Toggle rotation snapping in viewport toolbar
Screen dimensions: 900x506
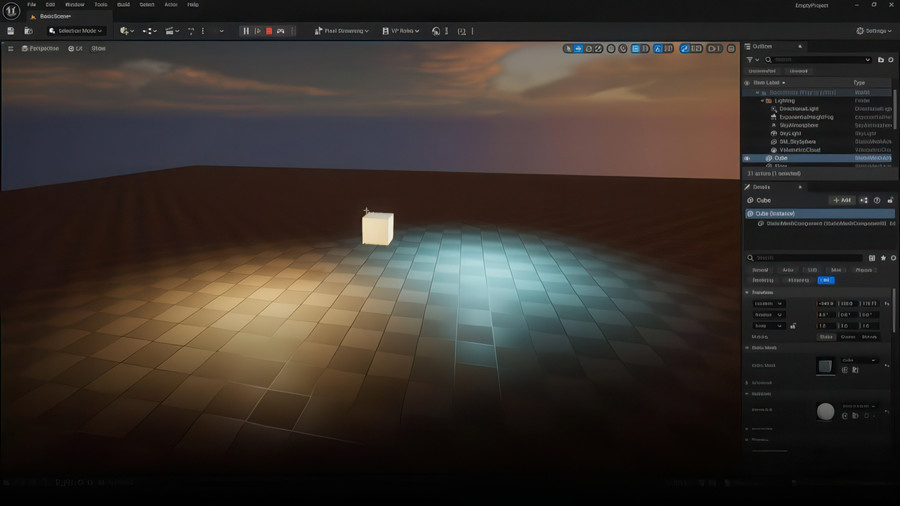658,49
